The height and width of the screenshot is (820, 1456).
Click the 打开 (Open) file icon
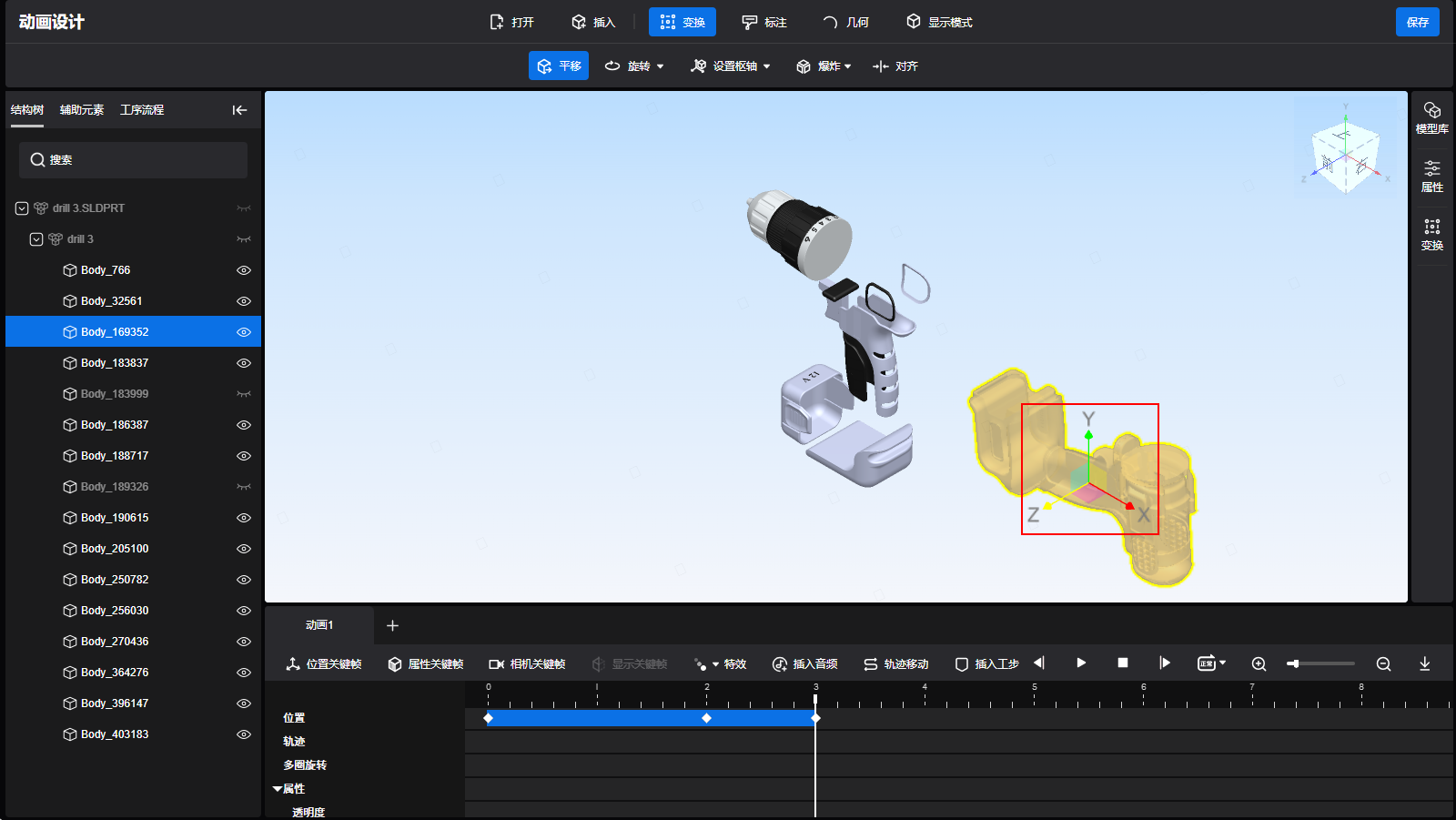[497, 22]
